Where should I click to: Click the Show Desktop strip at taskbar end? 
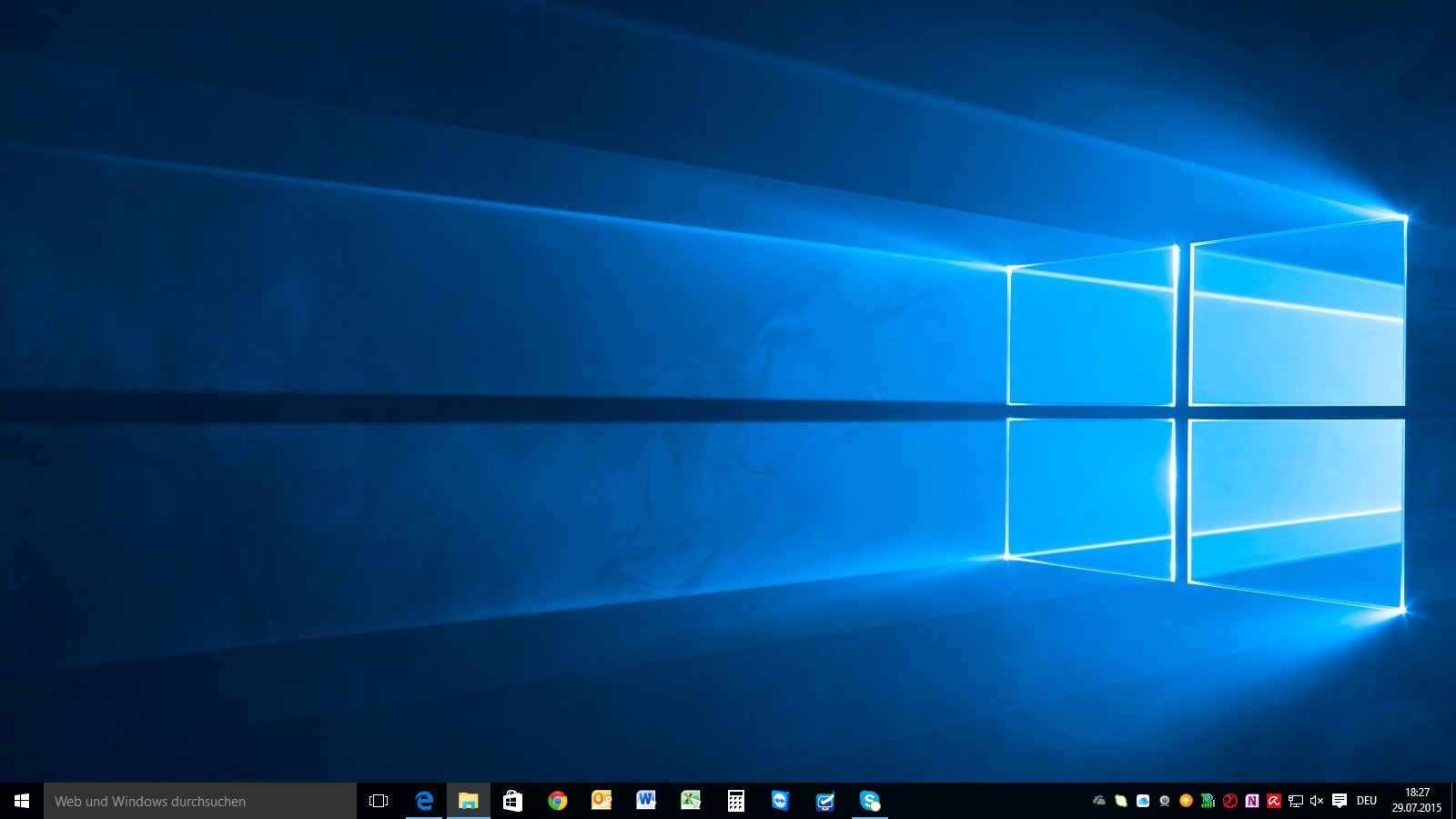pos(1452,801)
